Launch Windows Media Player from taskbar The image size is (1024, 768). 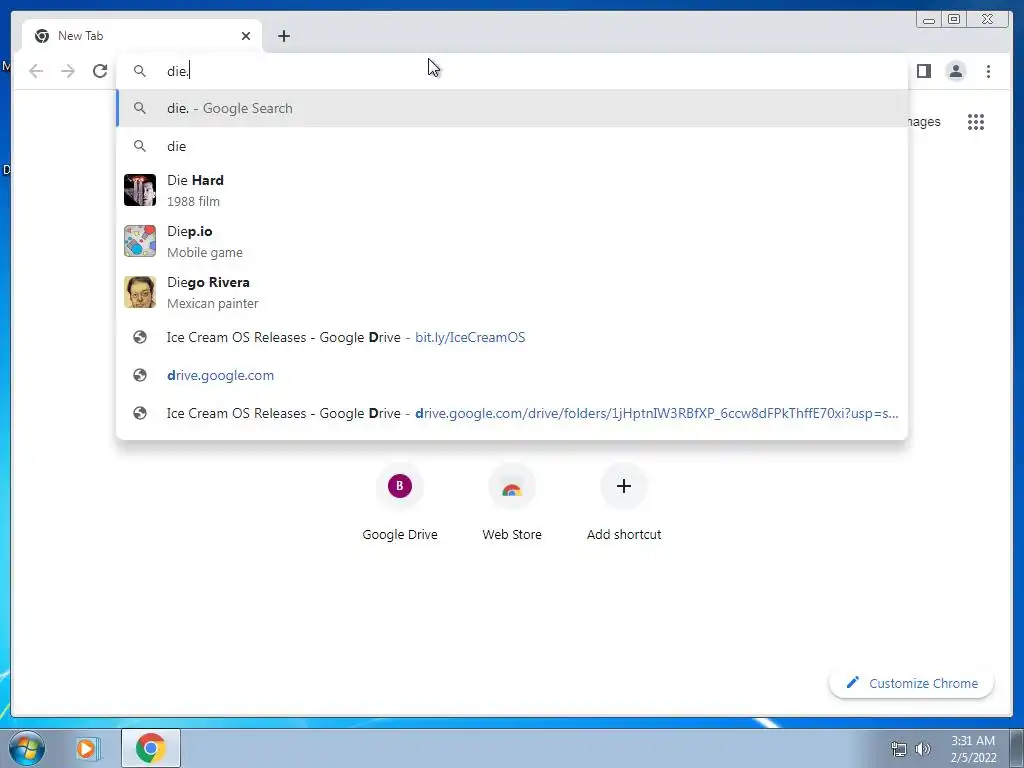(86, 748)
